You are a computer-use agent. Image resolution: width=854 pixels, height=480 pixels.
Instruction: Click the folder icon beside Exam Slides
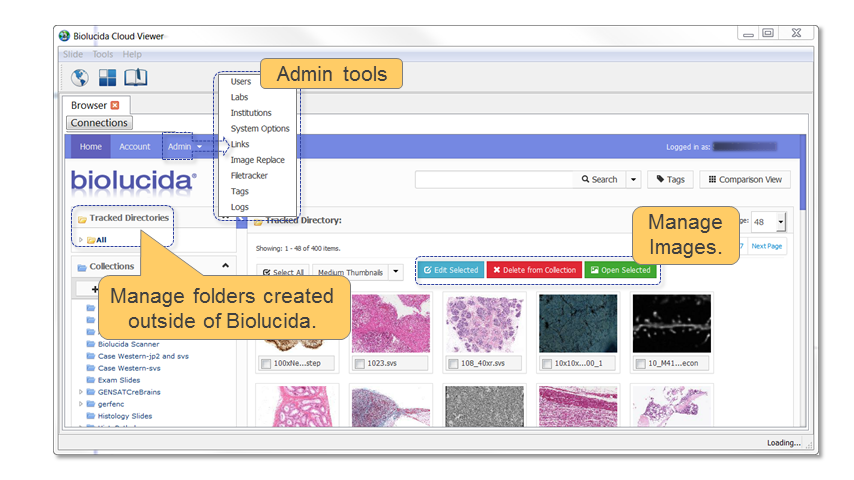pos(90,380)
